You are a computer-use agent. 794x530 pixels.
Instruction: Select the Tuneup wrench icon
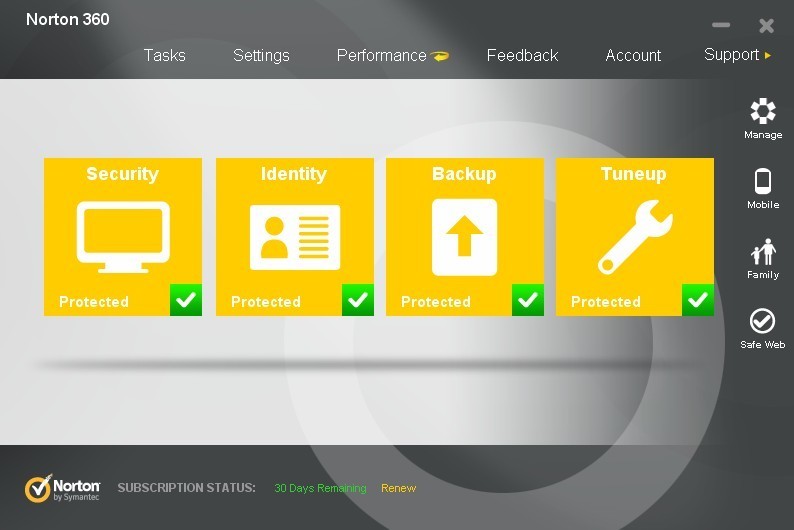(x=635, y=237)
